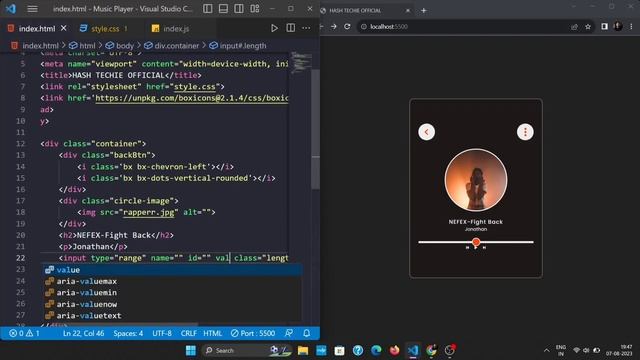Switch to the index.js tab

[x=176, y=29]
